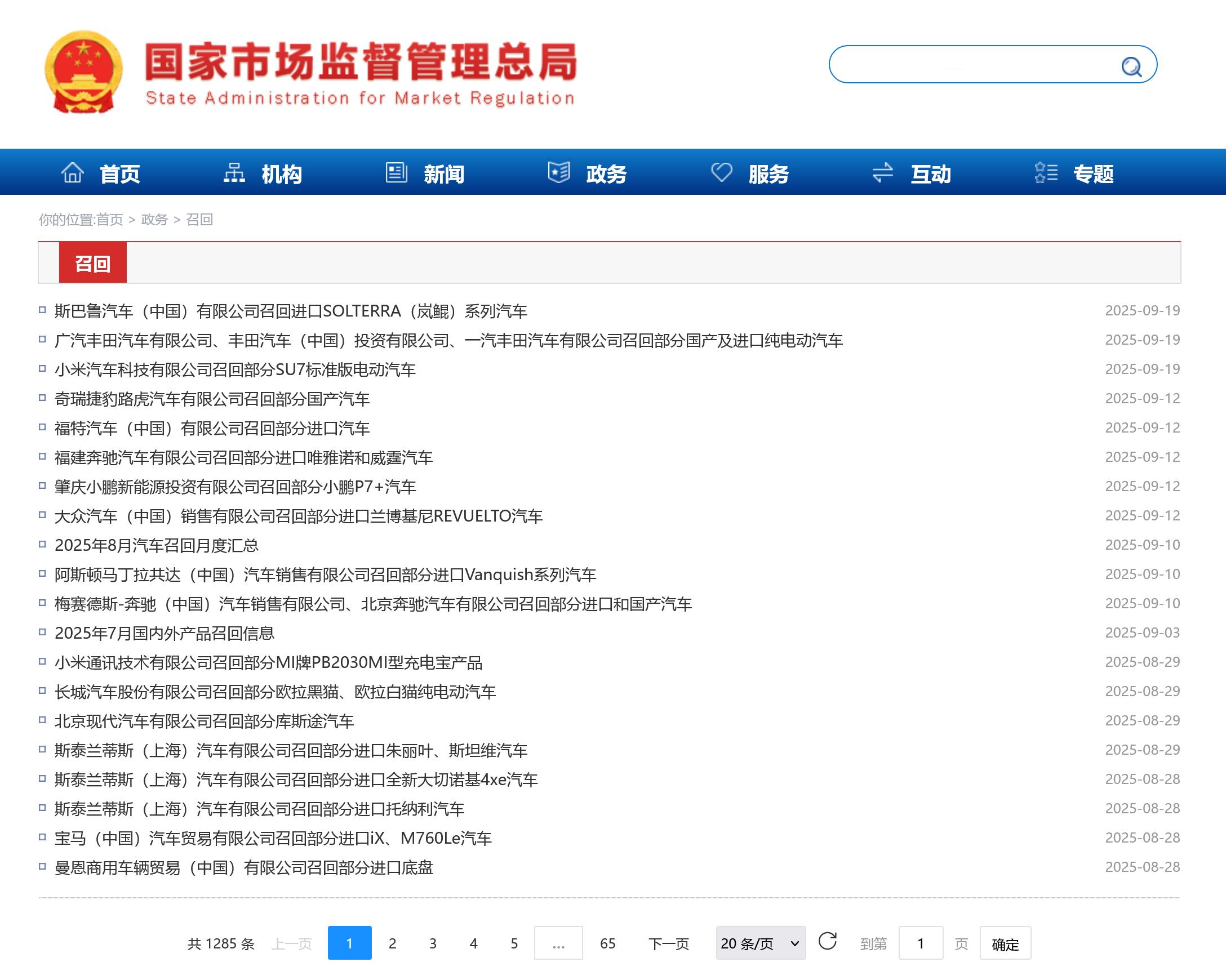Click the national emblem logo
Viewport: 1226px width, 980px height.
click(83, 72)
